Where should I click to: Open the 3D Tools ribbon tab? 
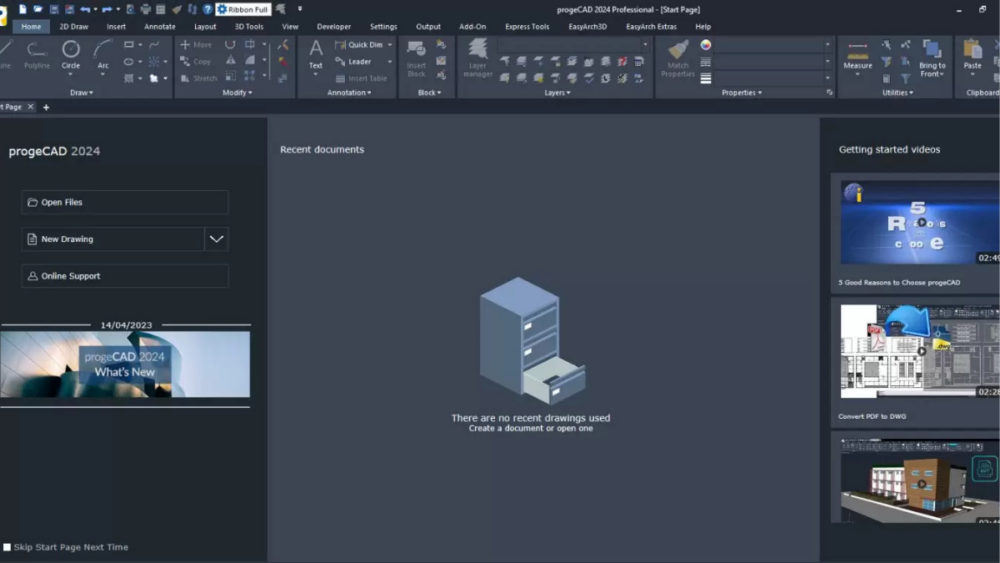tap(249, 27)
